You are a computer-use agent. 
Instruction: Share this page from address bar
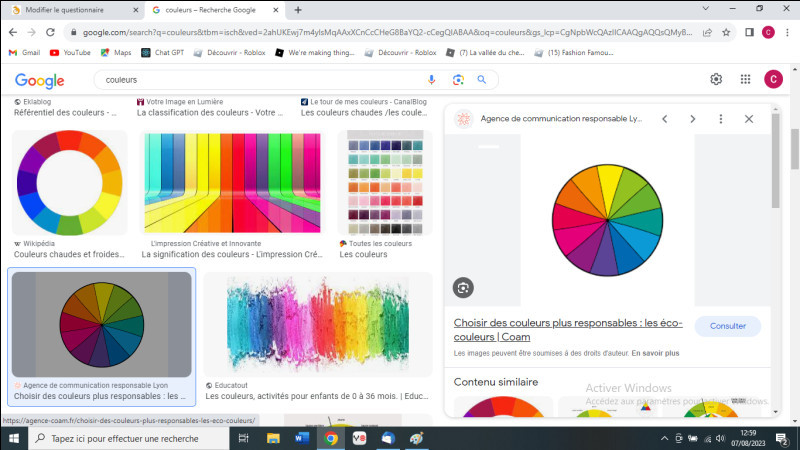pyautogui.click(x=707, y=32)
